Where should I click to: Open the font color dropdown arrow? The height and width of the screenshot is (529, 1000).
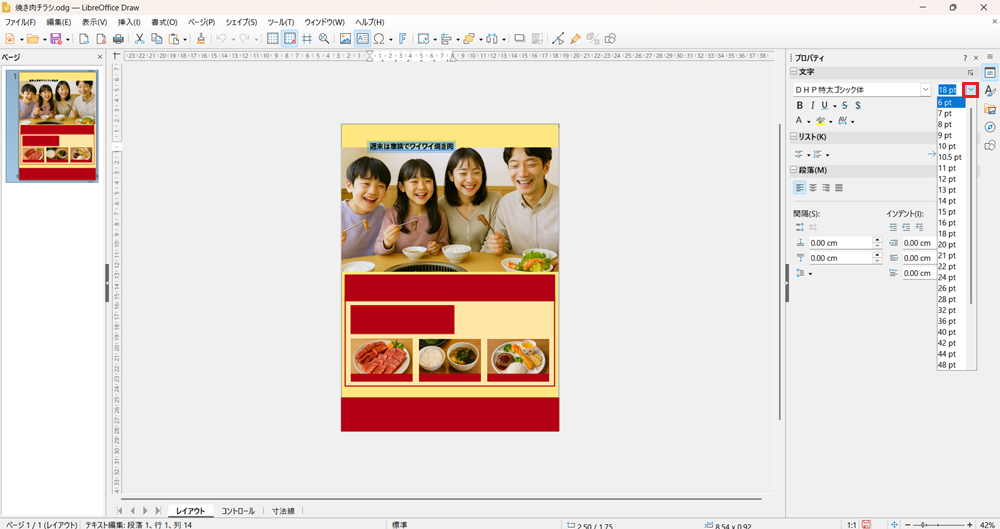click(809, 121)
